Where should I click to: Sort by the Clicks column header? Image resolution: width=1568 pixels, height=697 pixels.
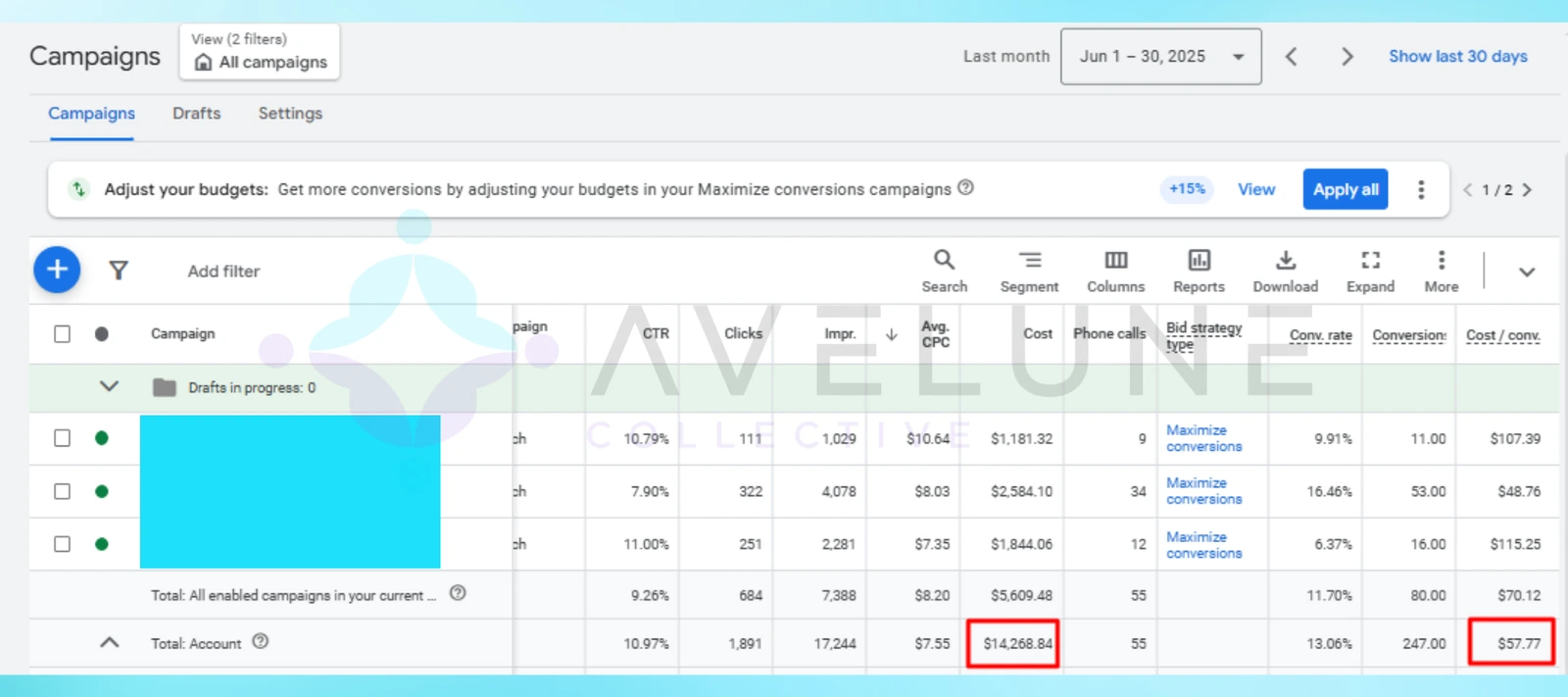(x=743, y=333)
